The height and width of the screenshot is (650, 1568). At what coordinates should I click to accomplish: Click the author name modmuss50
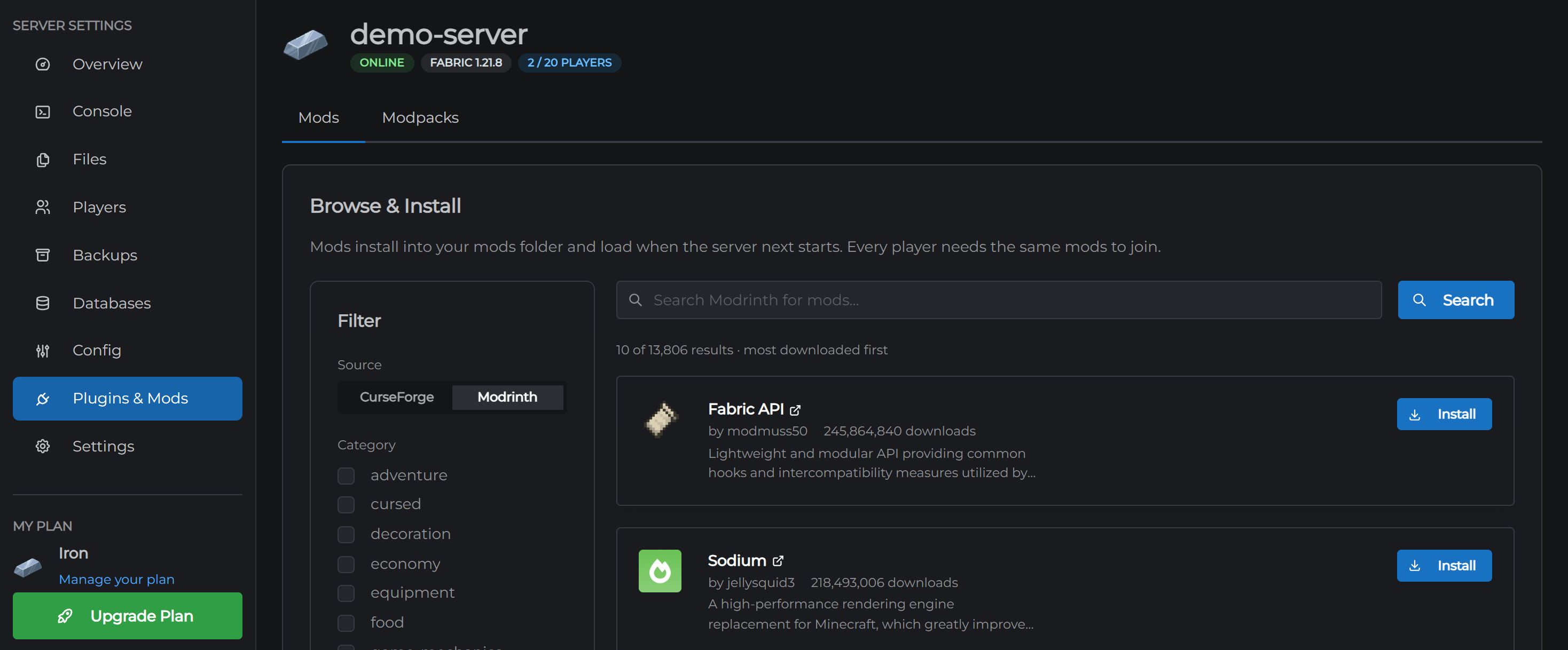[x=767, y=431]
